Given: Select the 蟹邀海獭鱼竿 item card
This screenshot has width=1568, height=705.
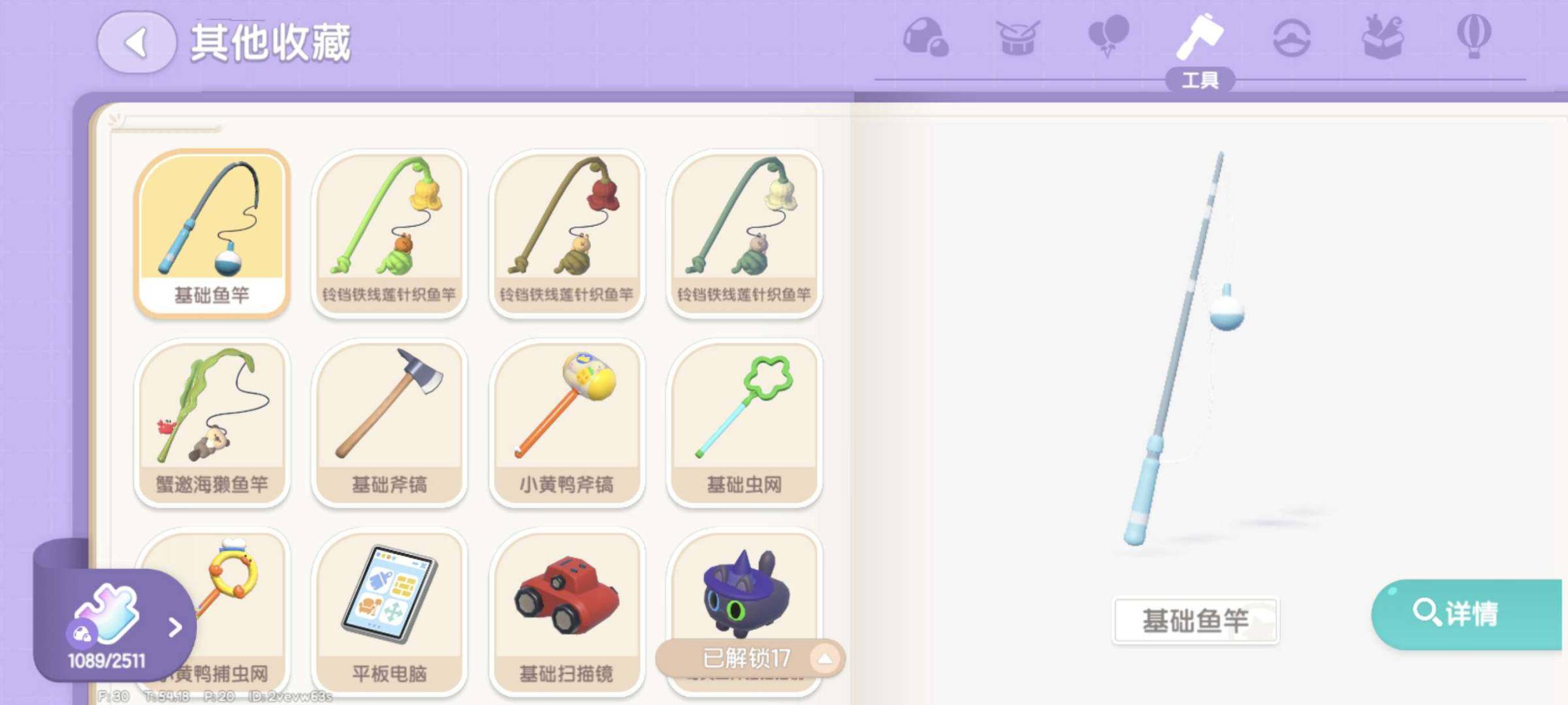Looking at the screenshot, I should point(212,423).
